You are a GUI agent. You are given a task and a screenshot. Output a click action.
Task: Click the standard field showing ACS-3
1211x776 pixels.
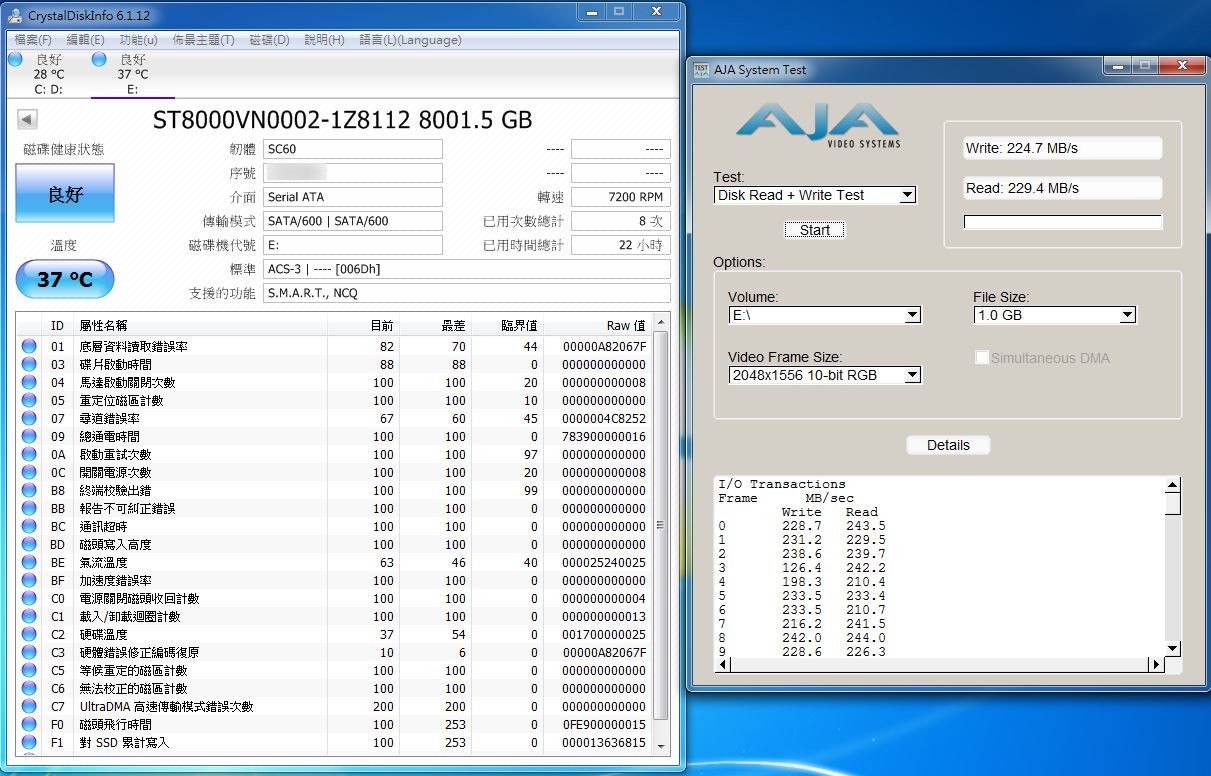click(467, 269)
